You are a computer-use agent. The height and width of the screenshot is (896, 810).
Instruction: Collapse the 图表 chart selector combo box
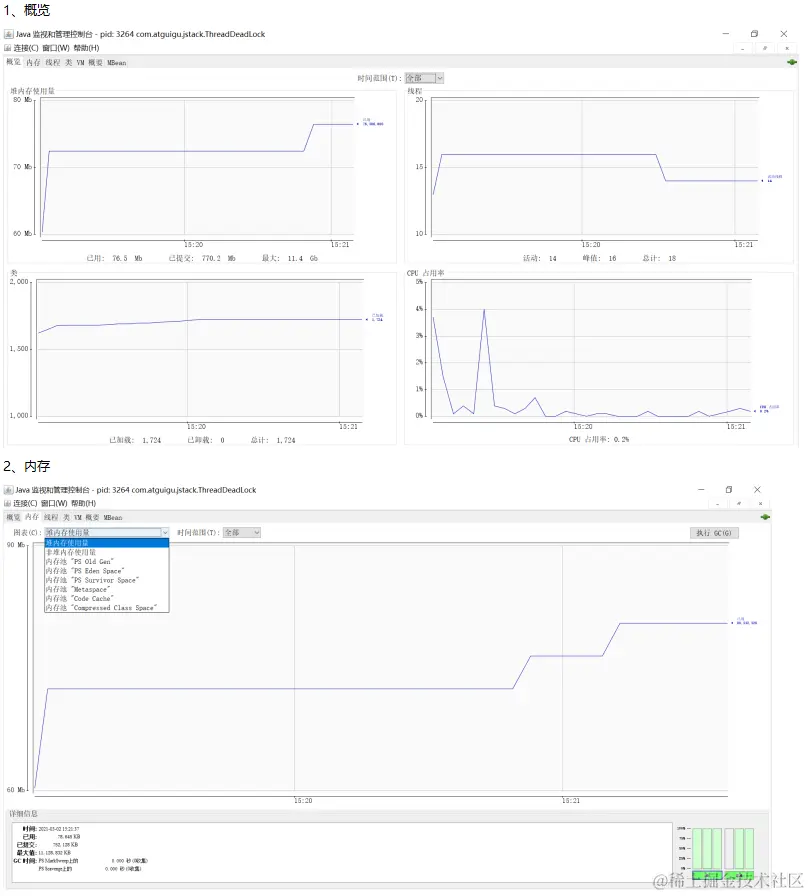pyautogui.click(x=107, y=533)
